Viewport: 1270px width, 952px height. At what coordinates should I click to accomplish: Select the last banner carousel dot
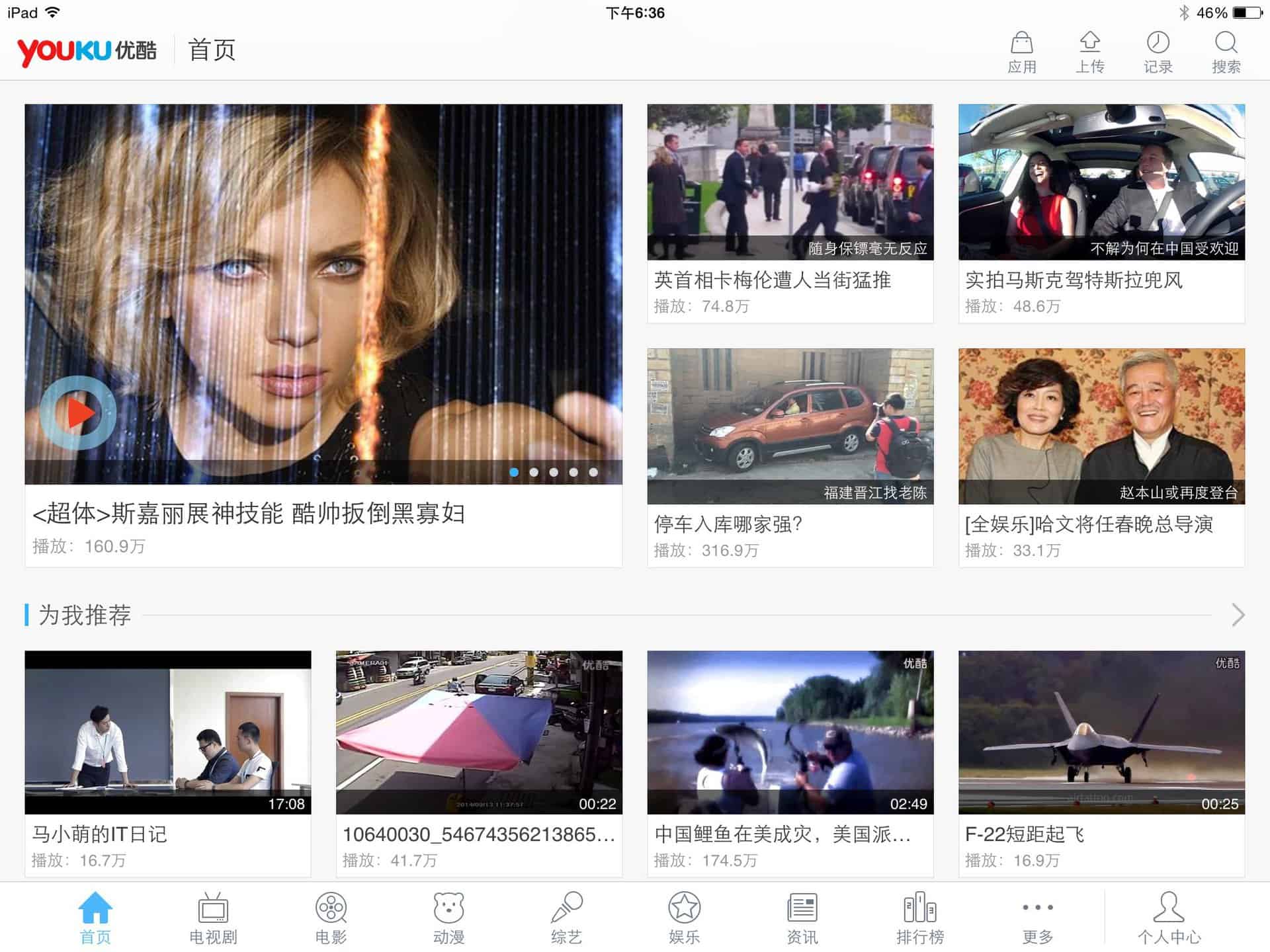[x=593, y=472]
